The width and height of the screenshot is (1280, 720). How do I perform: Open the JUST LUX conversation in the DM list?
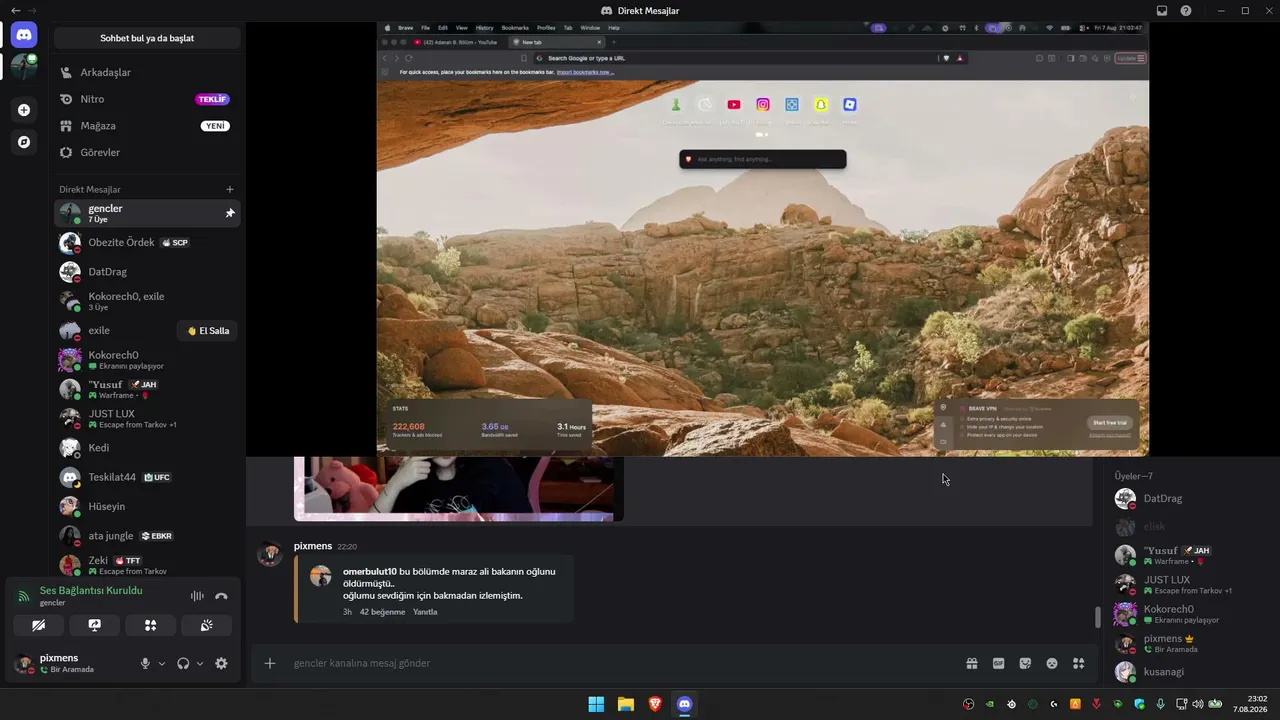point(147,418)
